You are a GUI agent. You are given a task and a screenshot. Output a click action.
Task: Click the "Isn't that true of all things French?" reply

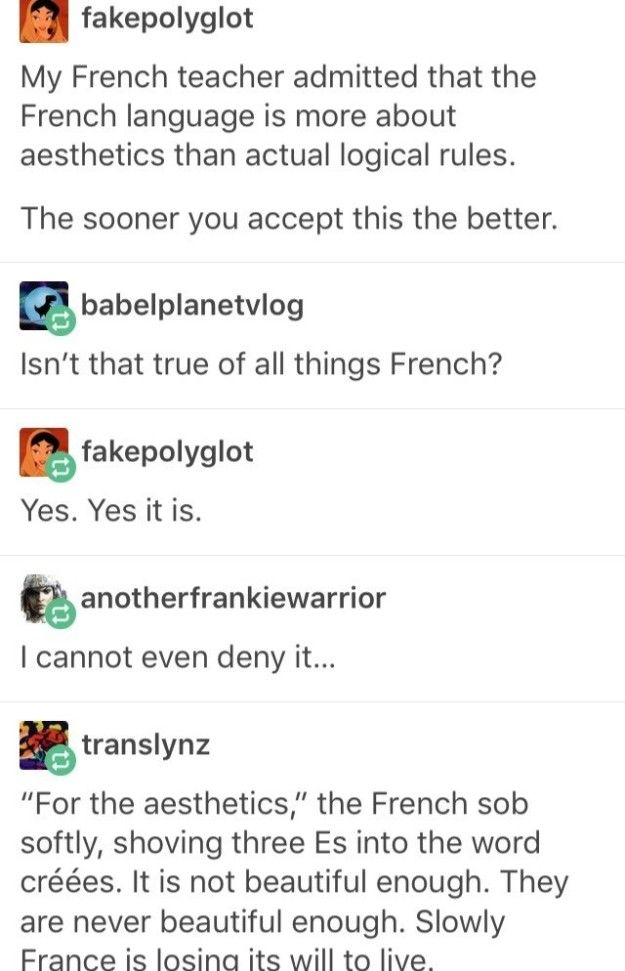261,364
